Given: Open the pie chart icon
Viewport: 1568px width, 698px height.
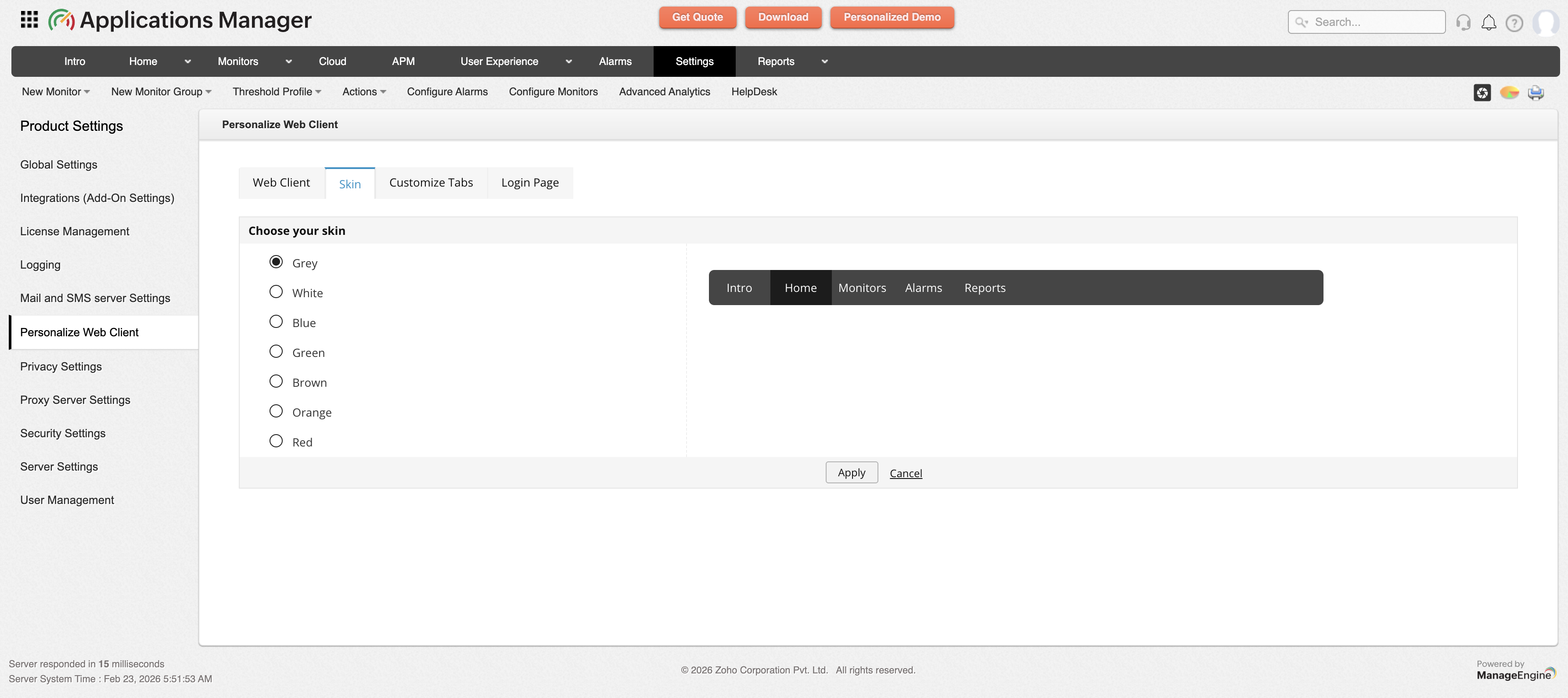Looking at the screenshot, I should [1509, 93].
